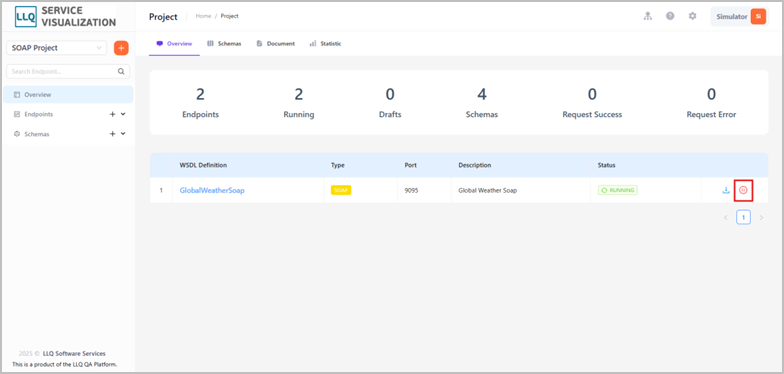Switch to the Schemas tab
The image size is (784, 374).
[224, 44]
